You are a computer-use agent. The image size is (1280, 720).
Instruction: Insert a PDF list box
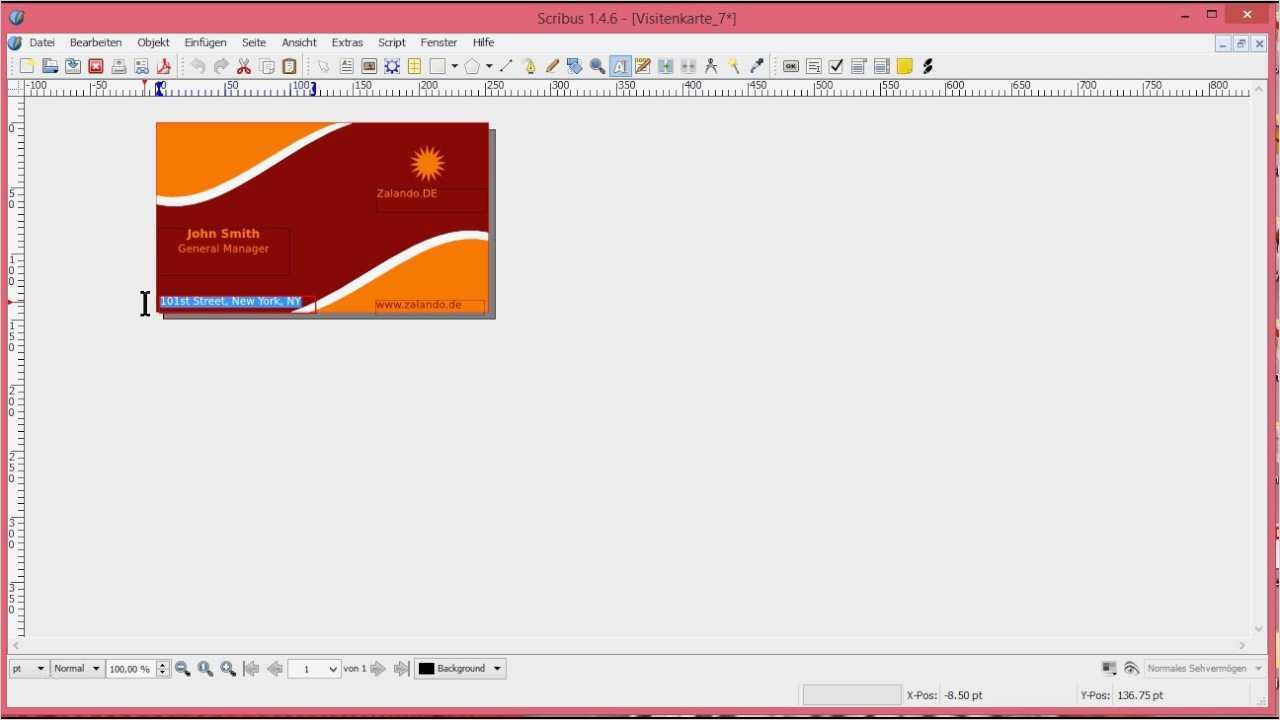coord(882,66)
